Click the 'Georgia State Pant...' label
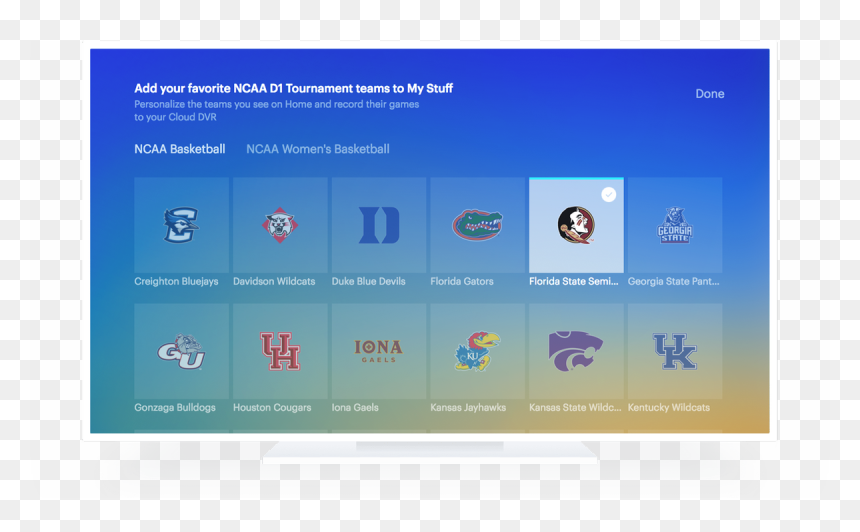 (x=674, y=281)
